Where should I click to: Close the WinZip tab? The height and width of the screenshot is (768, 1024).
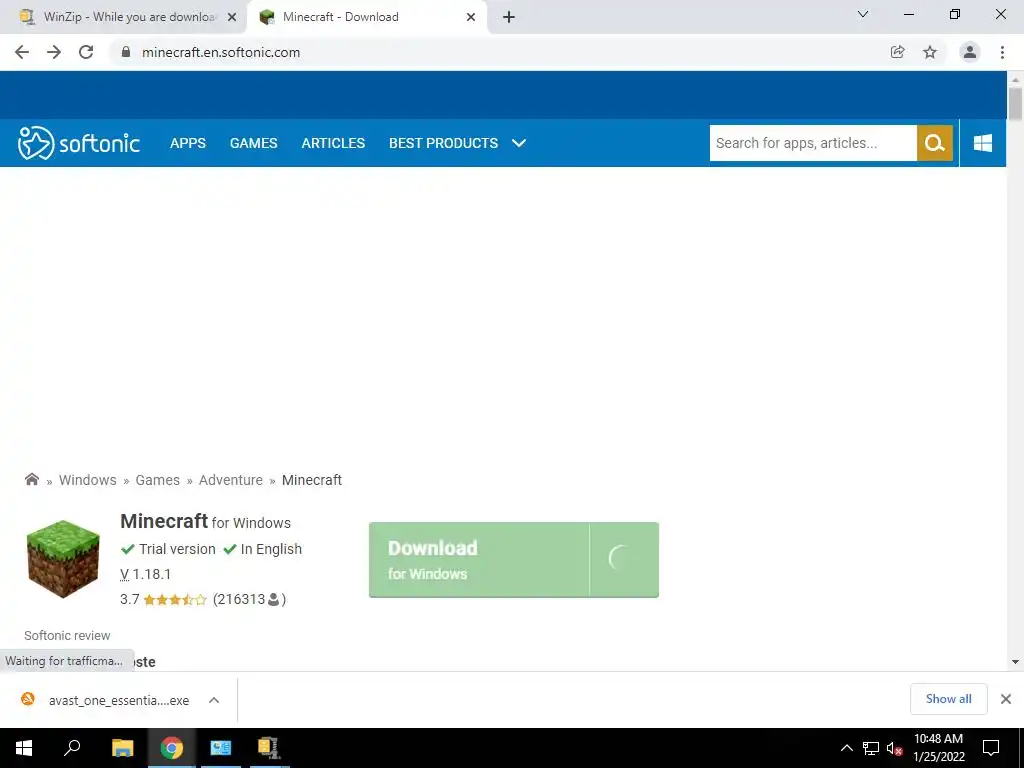232,17
